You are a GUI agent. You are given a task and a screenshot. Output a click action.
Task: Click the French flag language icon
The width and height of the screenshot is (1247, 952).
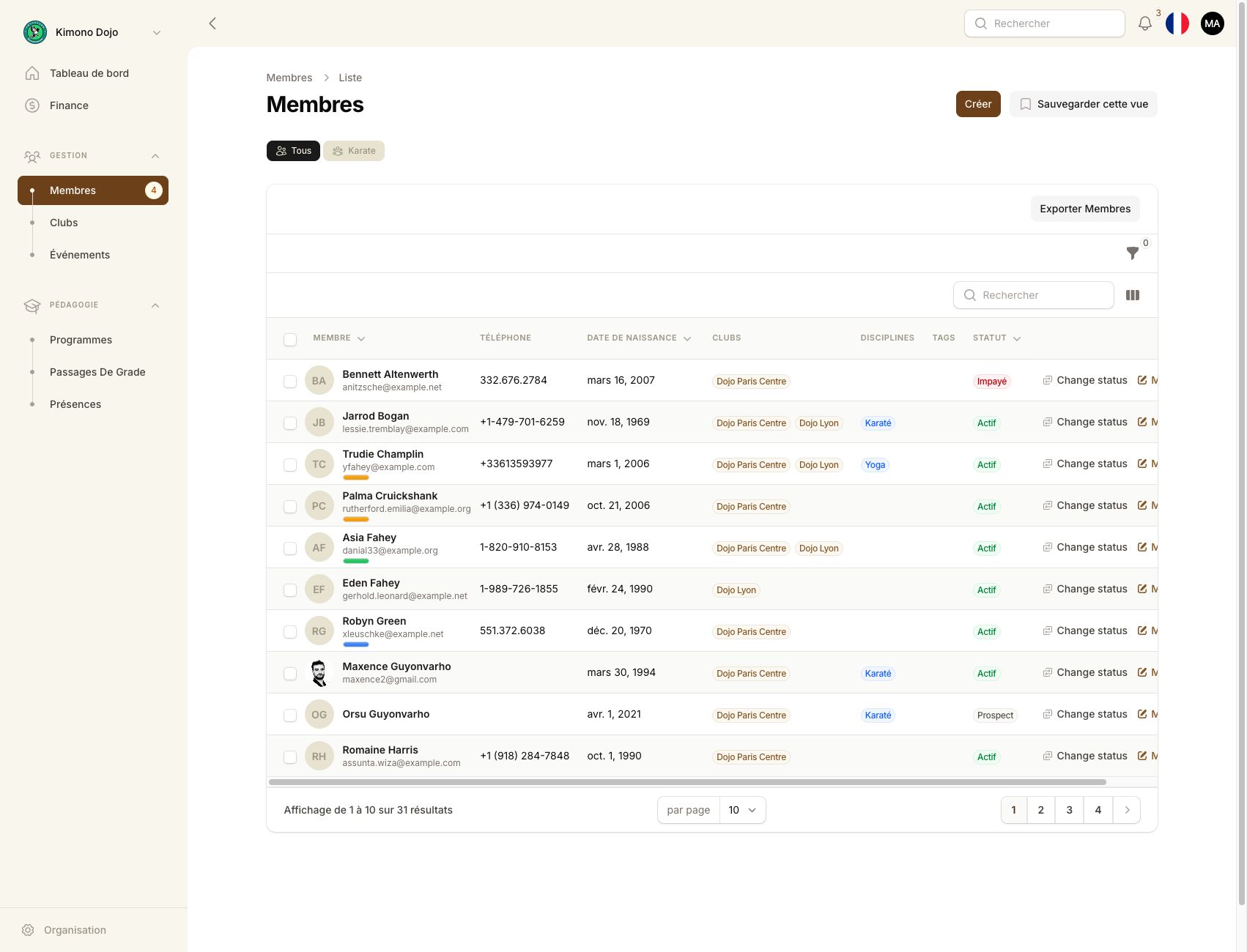(x=1177, y=23)
